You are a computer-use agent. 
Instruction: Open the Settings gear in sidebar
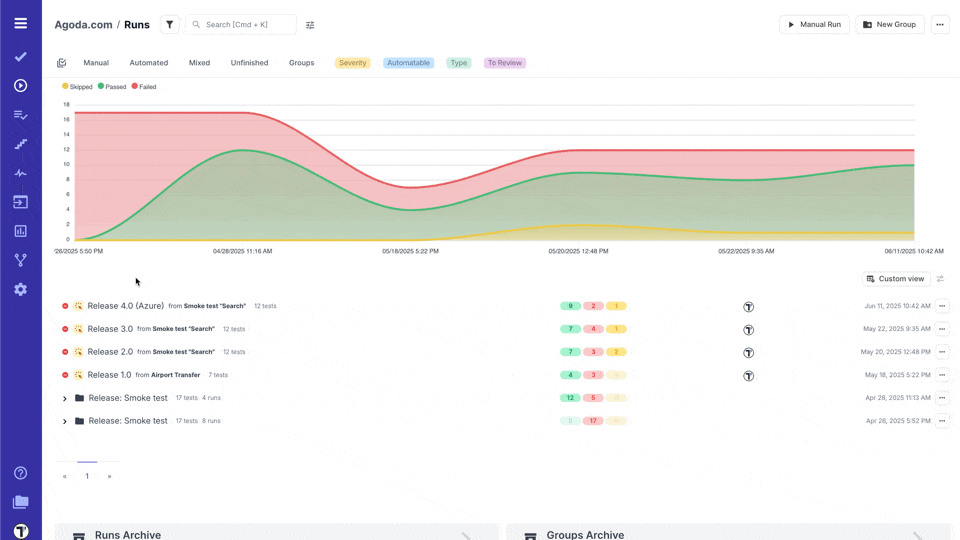(20, 289)
